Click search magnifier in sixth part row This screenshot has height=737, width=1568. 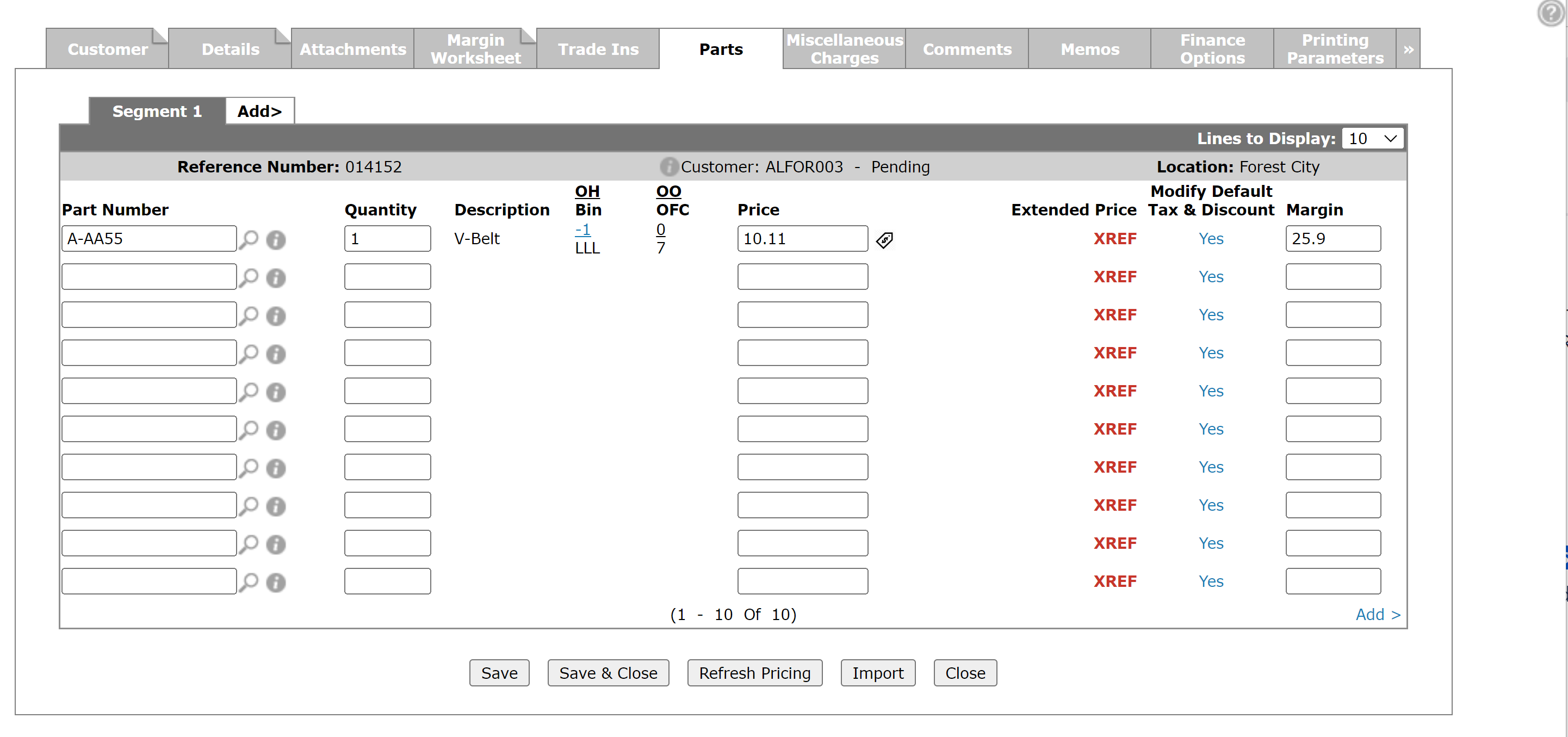(x=249, y=430)
